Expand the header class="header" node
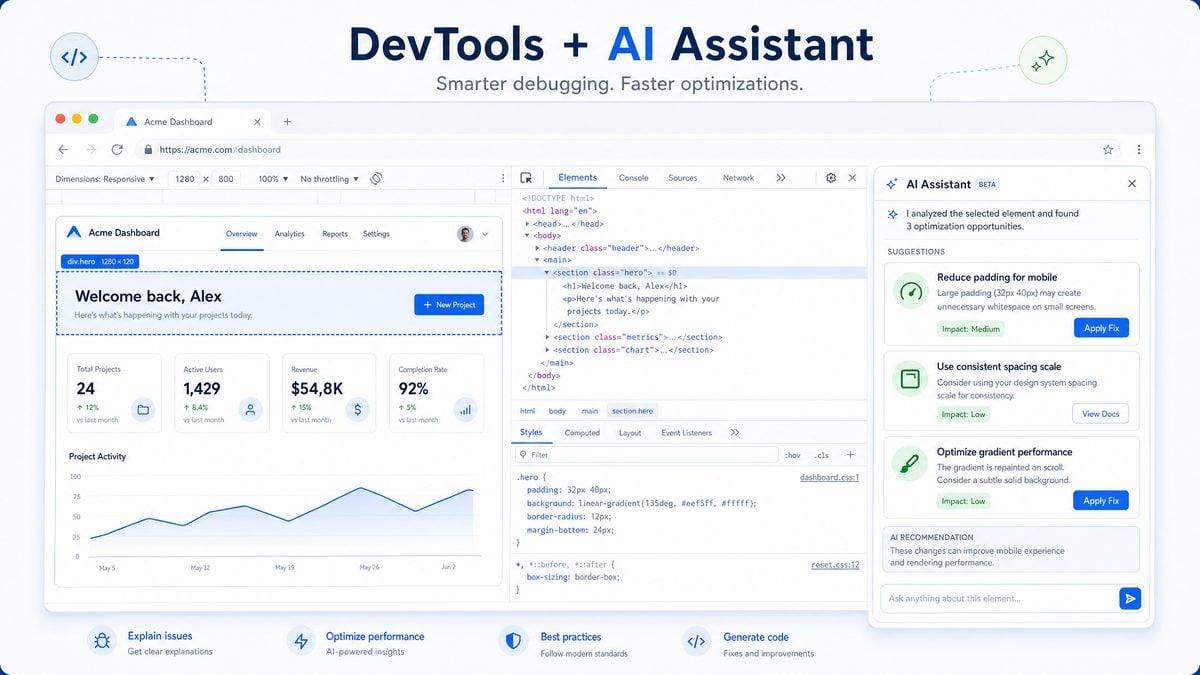 (x=538, y=248)
